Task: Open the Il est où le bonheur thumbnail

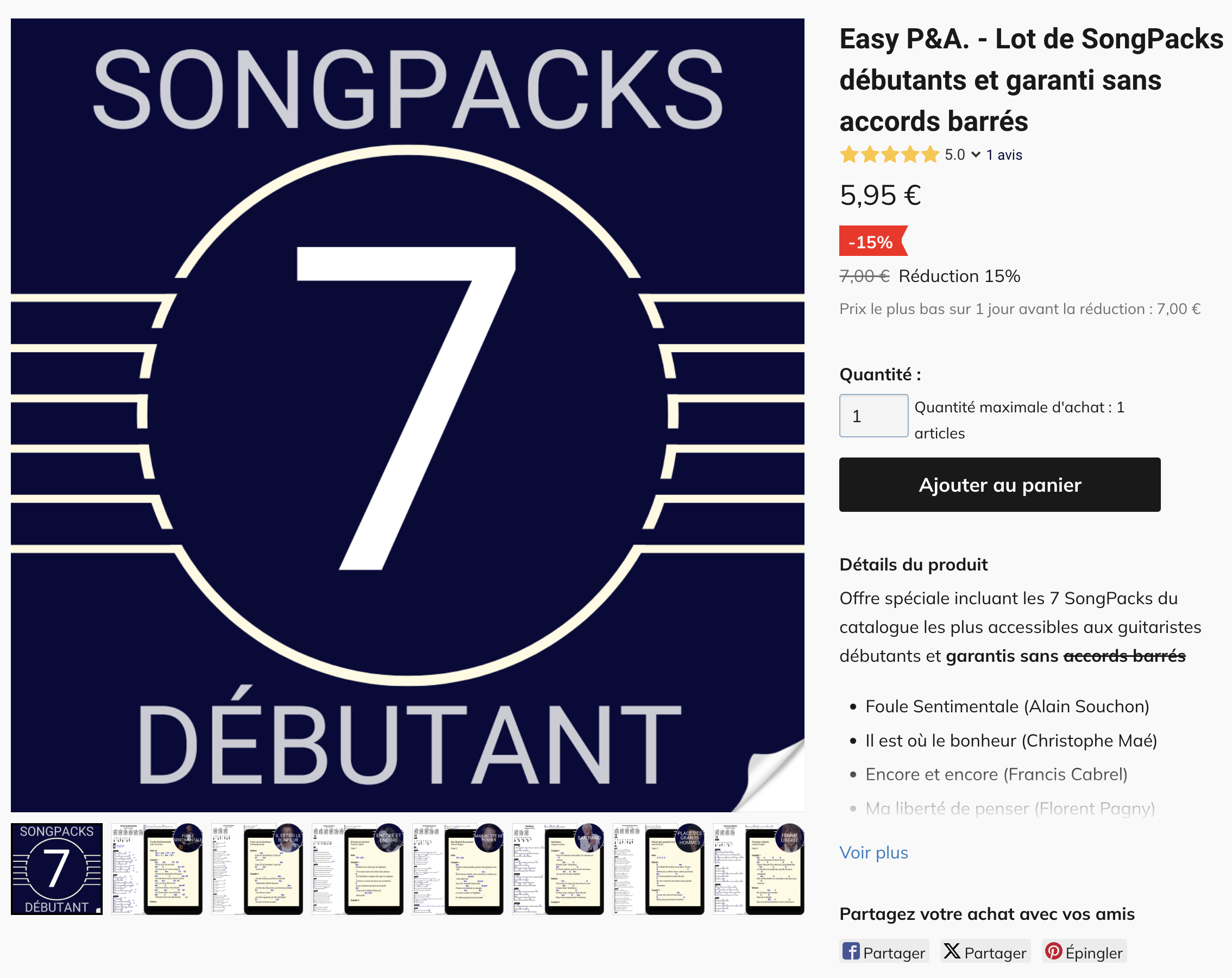Action: 257,869
